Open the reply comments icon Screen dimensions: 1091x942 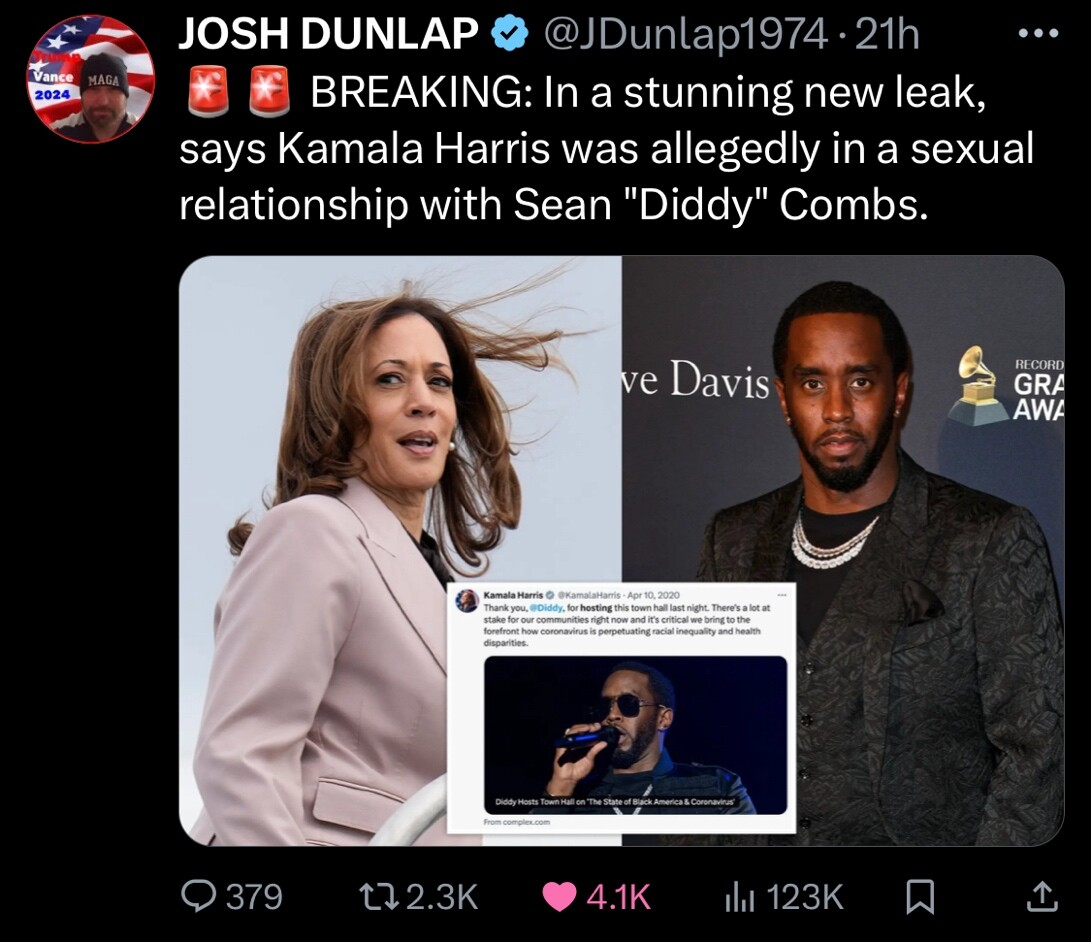point(198,896)
